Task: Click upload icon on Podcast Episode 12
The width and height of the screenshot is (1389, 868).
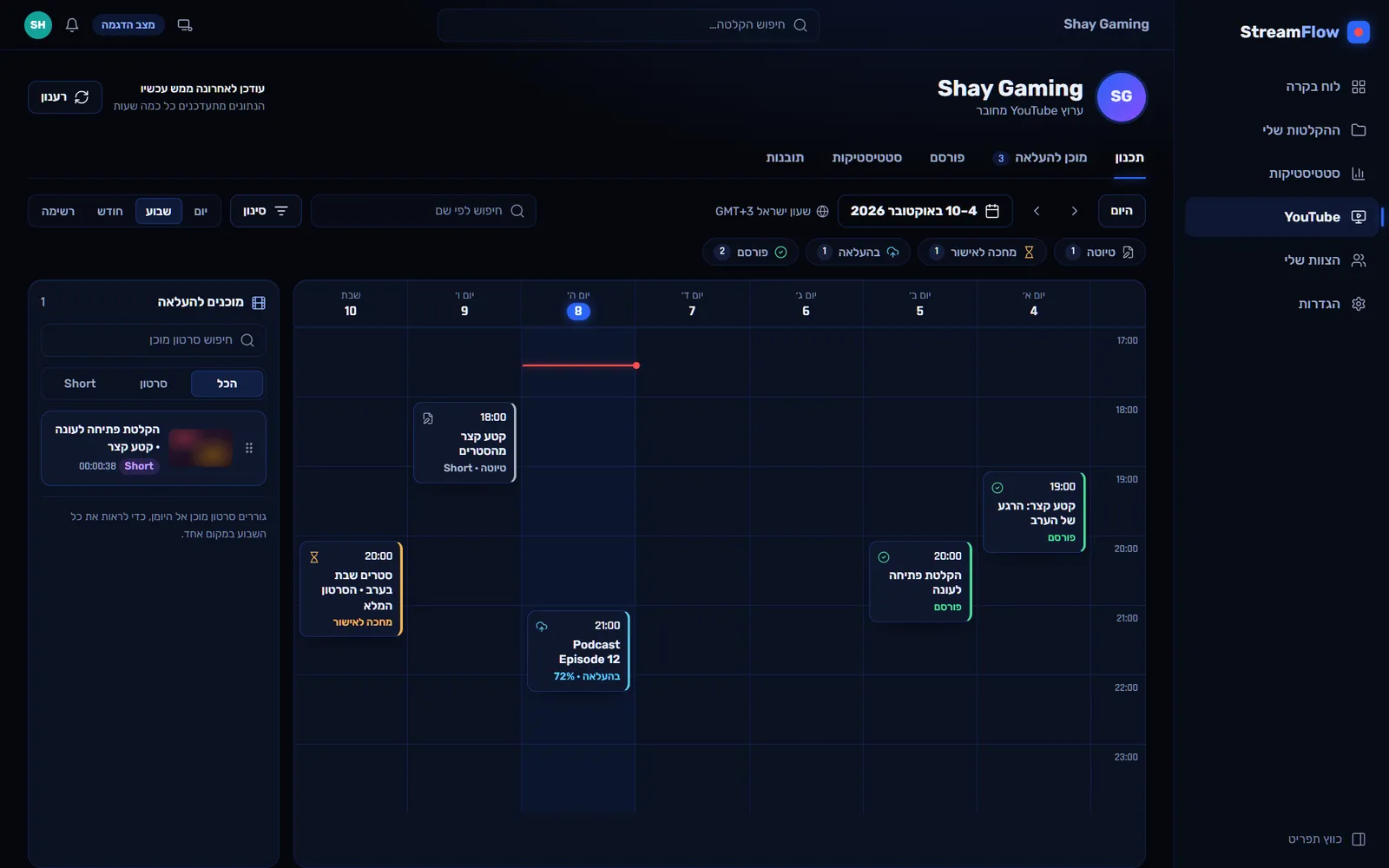Action: click(x=542, y=627)
